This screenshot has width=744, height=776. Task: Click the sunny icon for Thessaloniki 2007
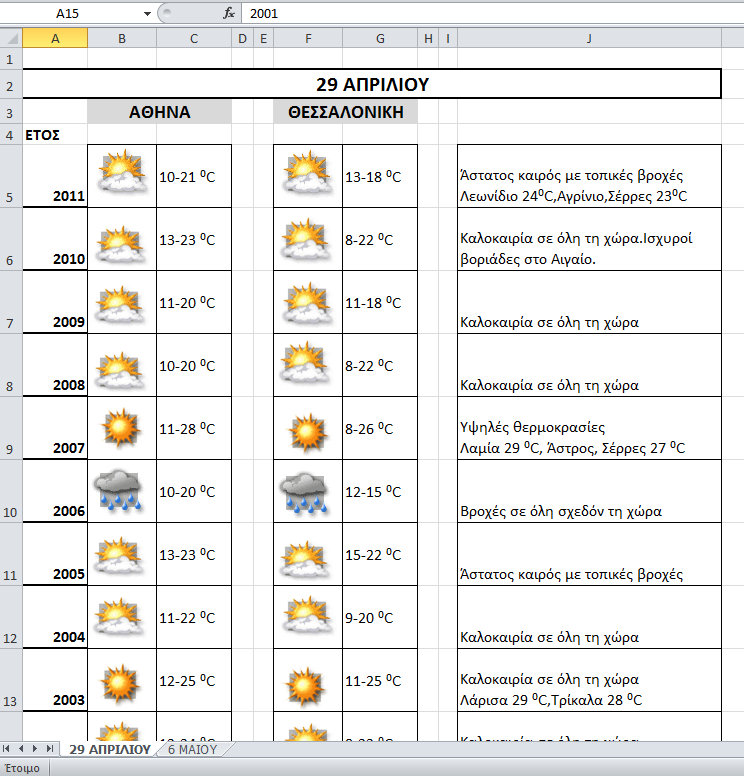308,429
